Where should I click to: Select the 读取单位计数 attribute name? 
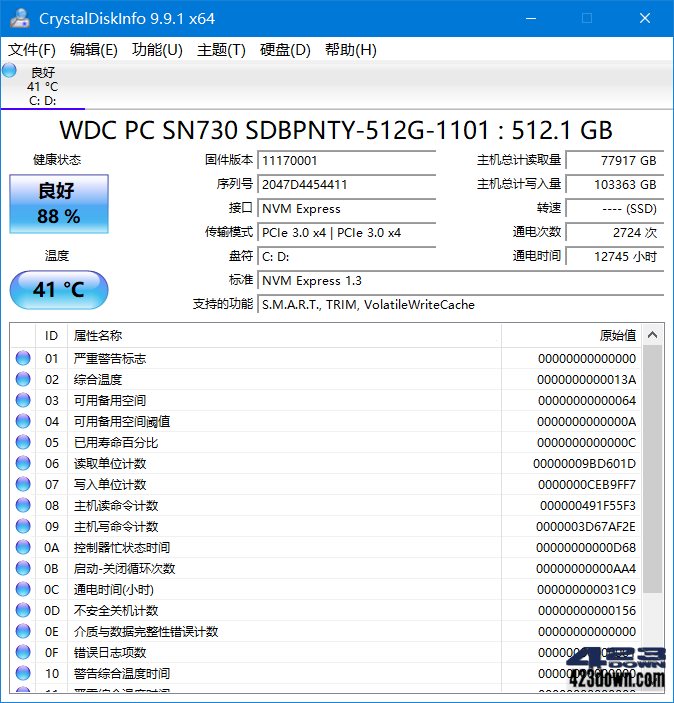click(x=110, y=464)
